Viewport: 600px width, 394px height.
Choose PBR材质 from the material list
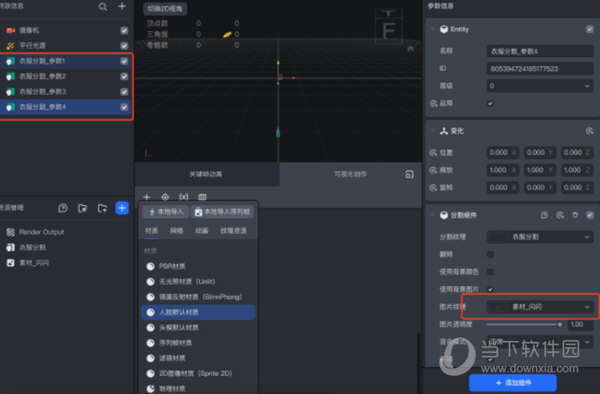pos(198,266)
